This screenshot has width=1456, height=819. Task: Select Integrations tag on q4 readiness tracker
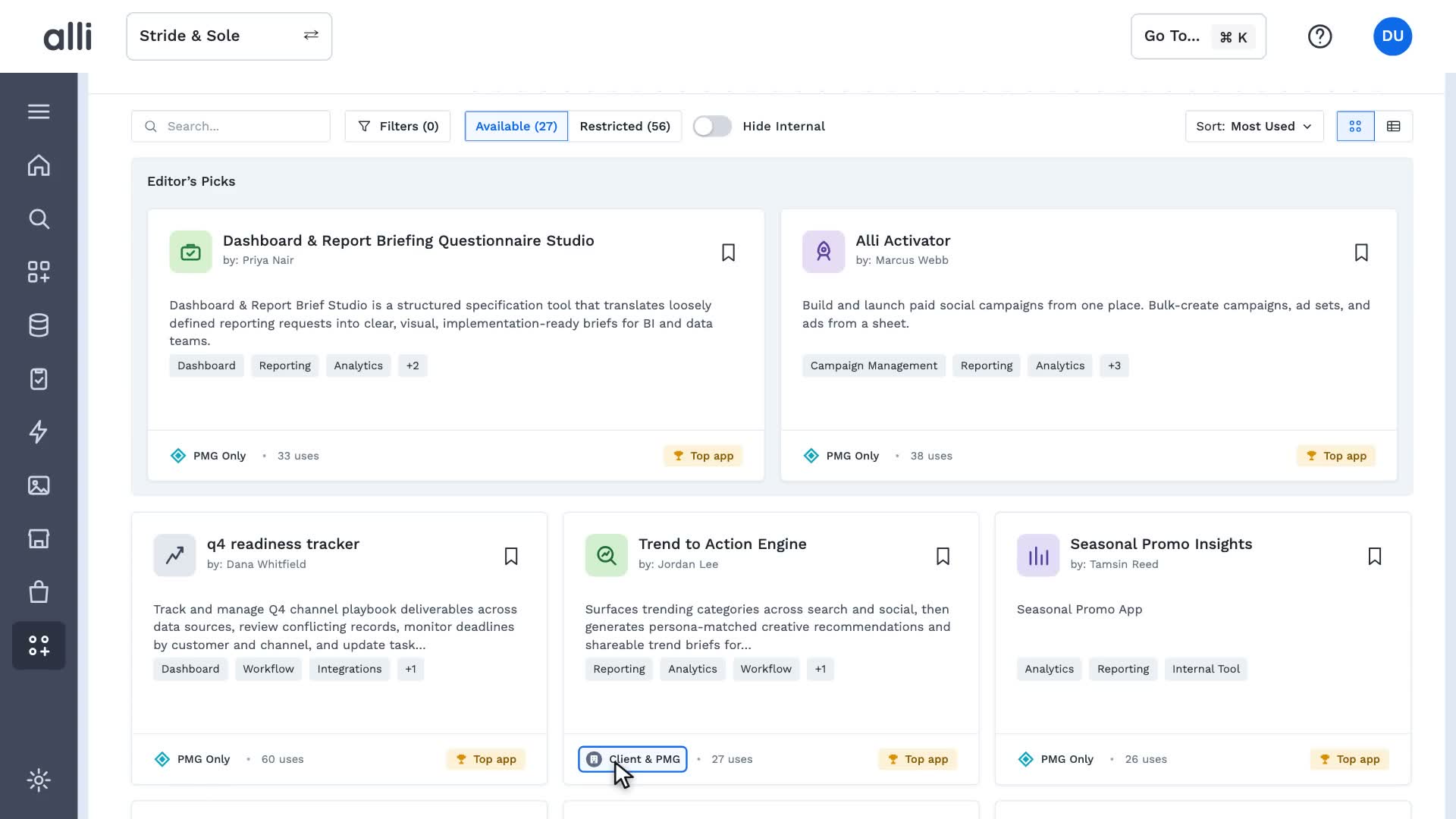[349, 669]
